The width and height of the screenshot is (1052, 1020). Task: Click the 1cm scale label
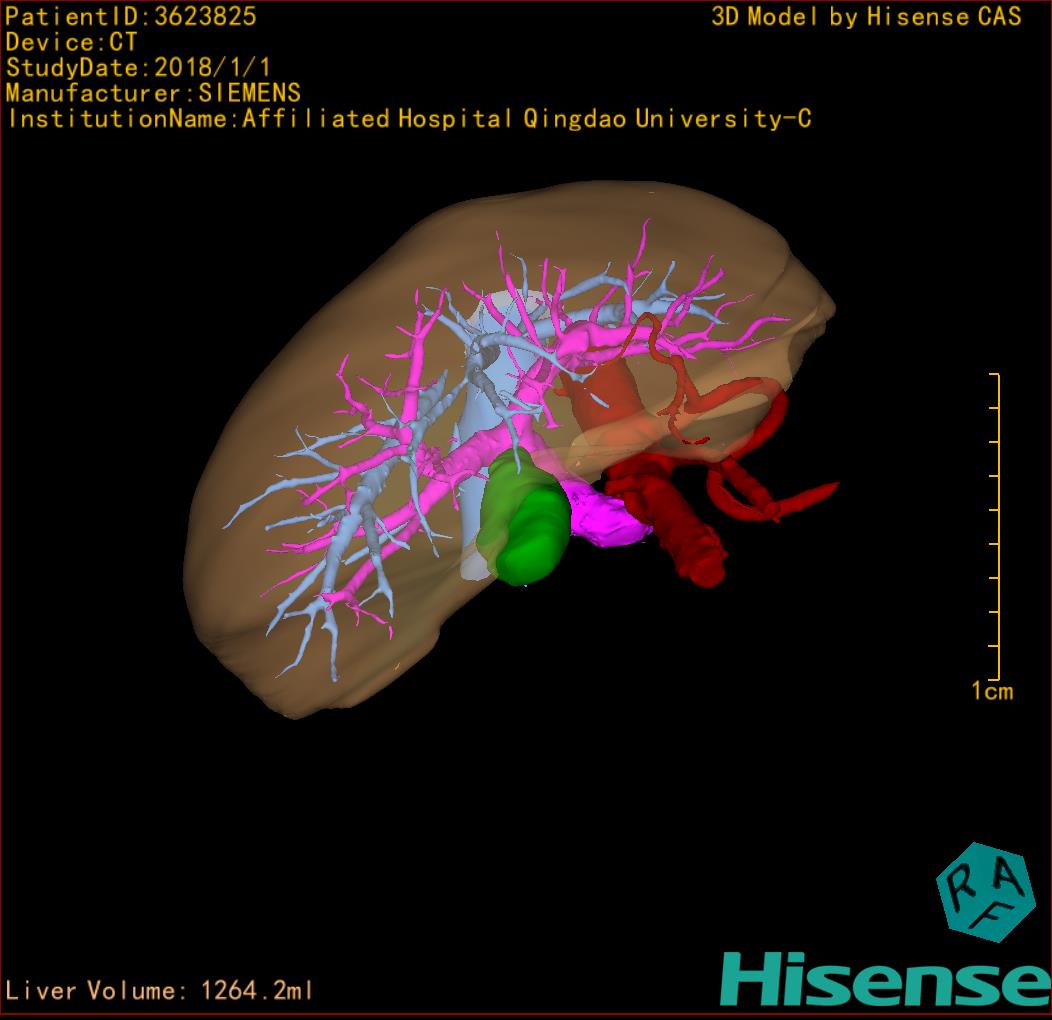pyautogui.click(x=991, y=691)
